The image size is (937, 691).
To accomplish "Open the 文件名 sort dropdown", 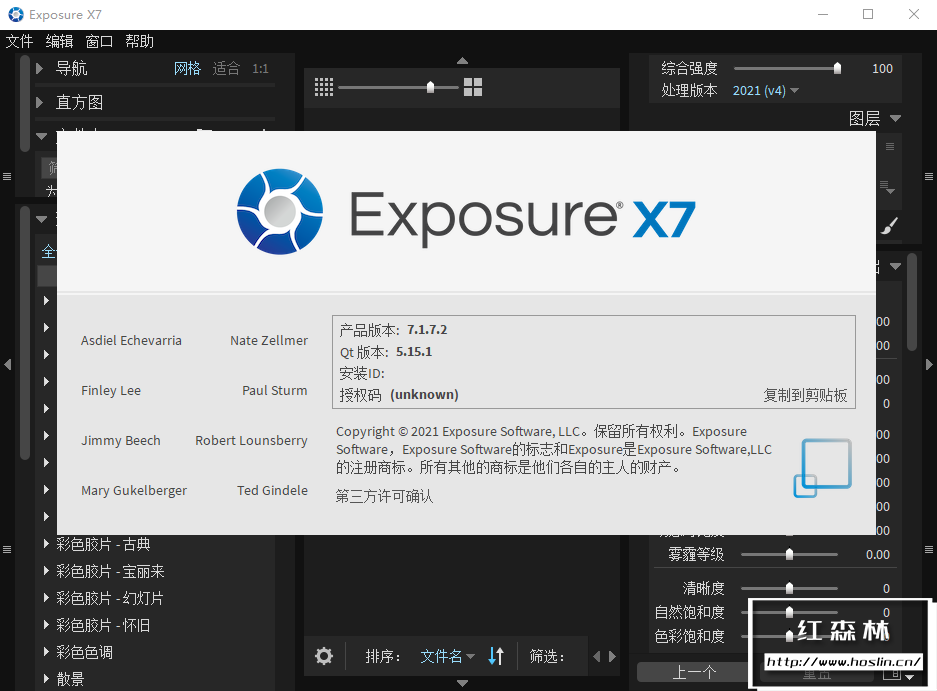I will coord(447,656).
